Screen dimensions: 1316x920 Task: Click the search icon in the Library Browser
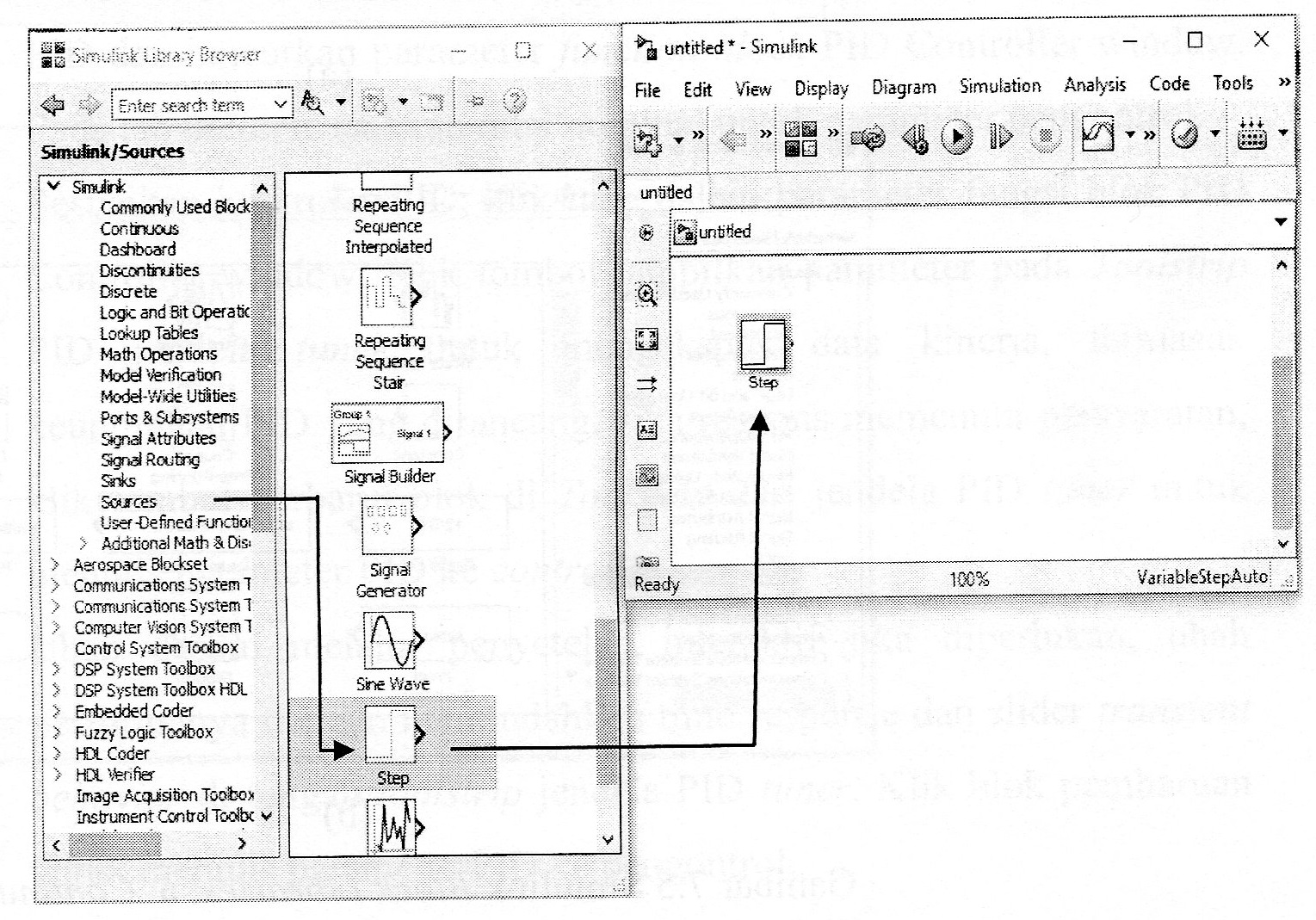point(314,103)
